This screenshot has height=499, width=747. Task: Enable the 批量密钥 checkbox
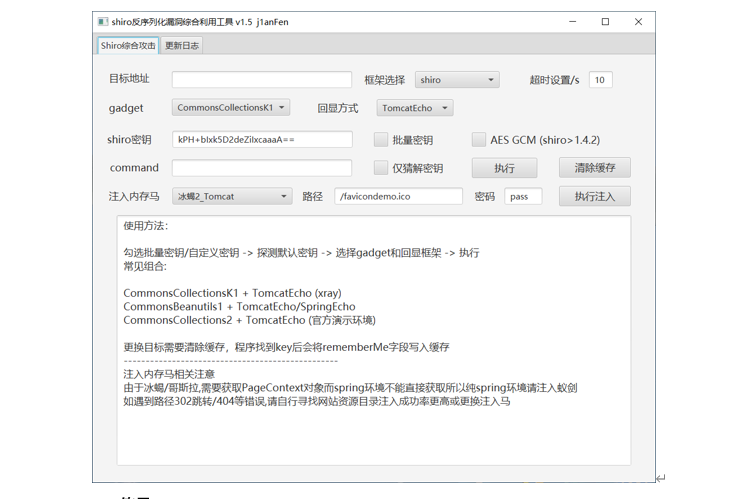click(381, 140)
